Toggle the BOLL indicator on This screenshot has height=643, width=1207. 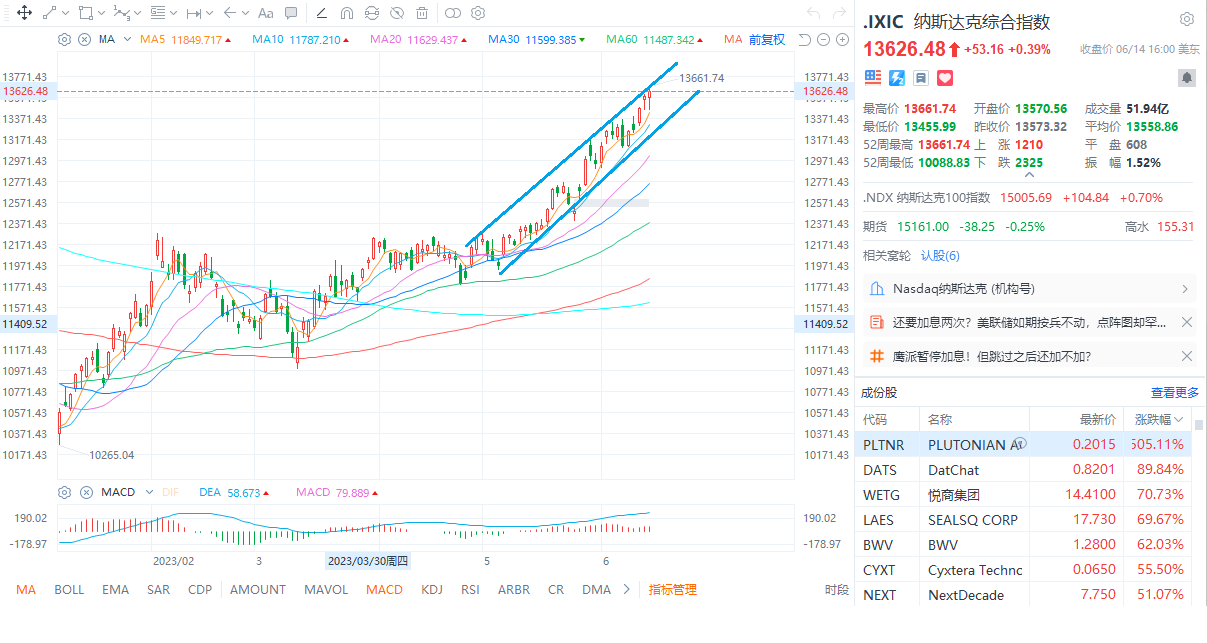(69, 589)
